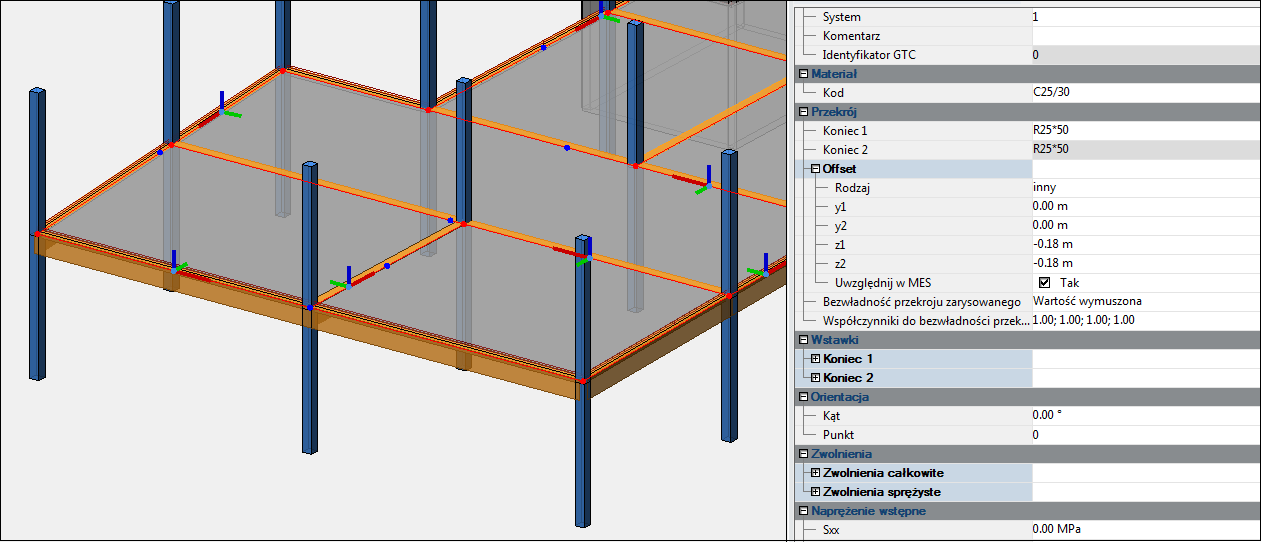Collapse the Materiał section

coord(803,74)
